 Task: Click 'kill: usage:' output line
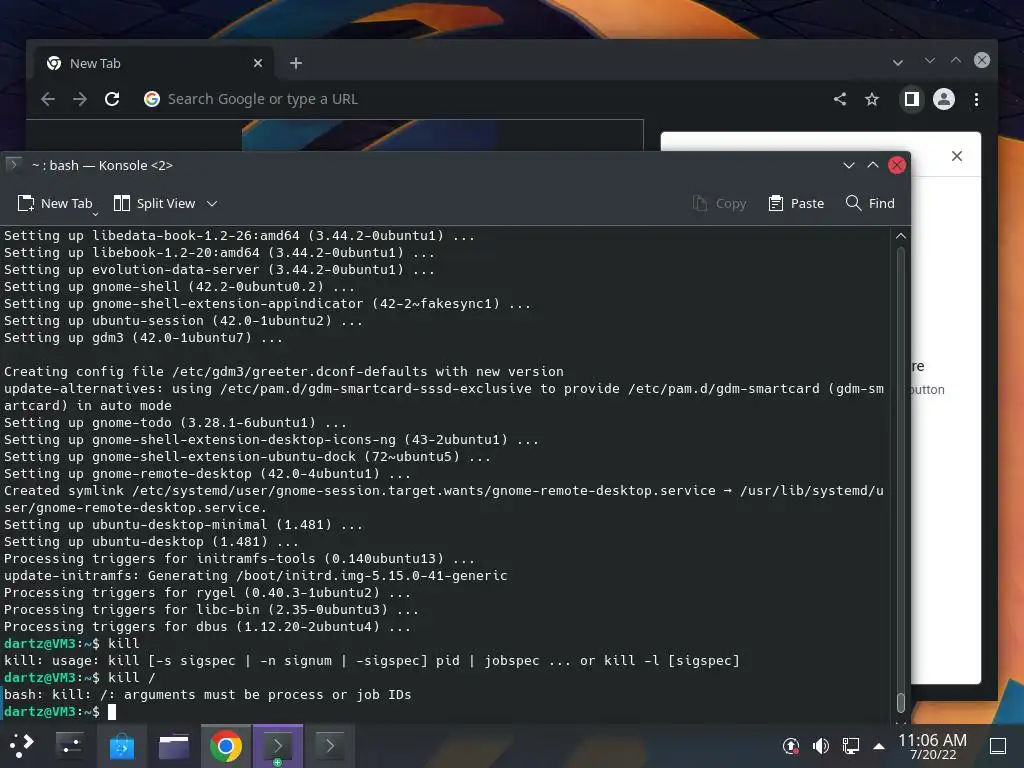click(x=372, y=660)
